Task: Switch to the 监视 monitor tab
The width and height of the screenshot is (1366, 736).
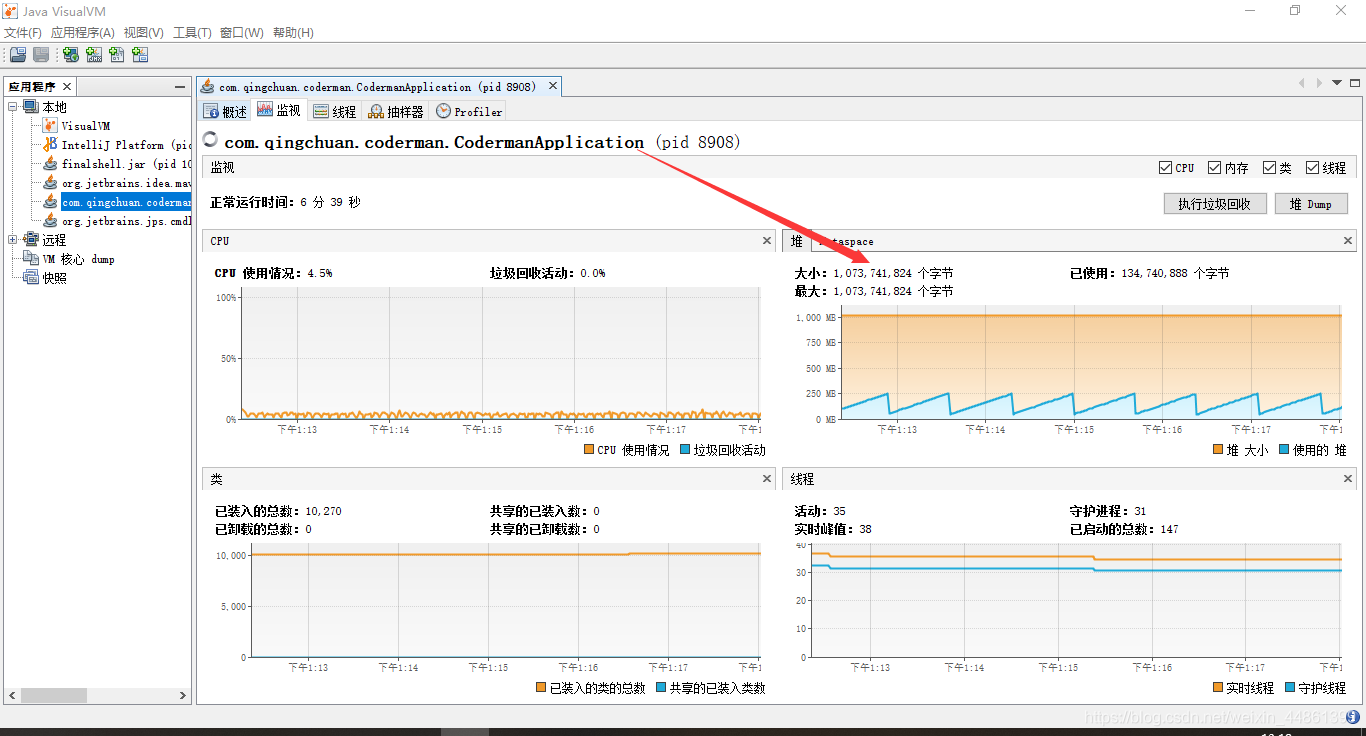Action: 279,111
